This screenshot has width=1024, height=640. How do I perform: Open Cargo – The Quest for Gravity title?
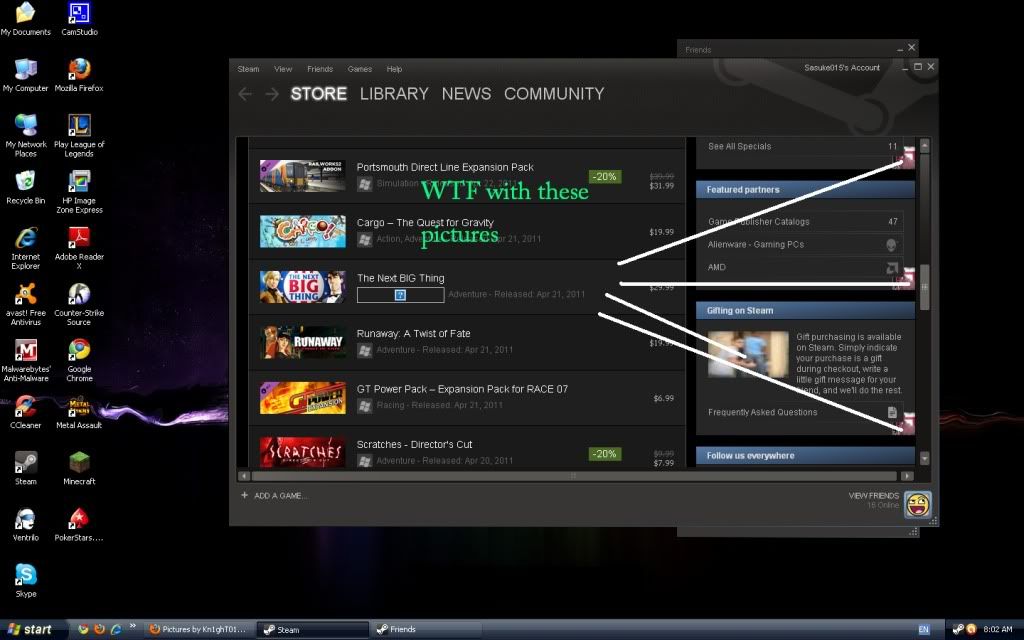tap(425, 223)
